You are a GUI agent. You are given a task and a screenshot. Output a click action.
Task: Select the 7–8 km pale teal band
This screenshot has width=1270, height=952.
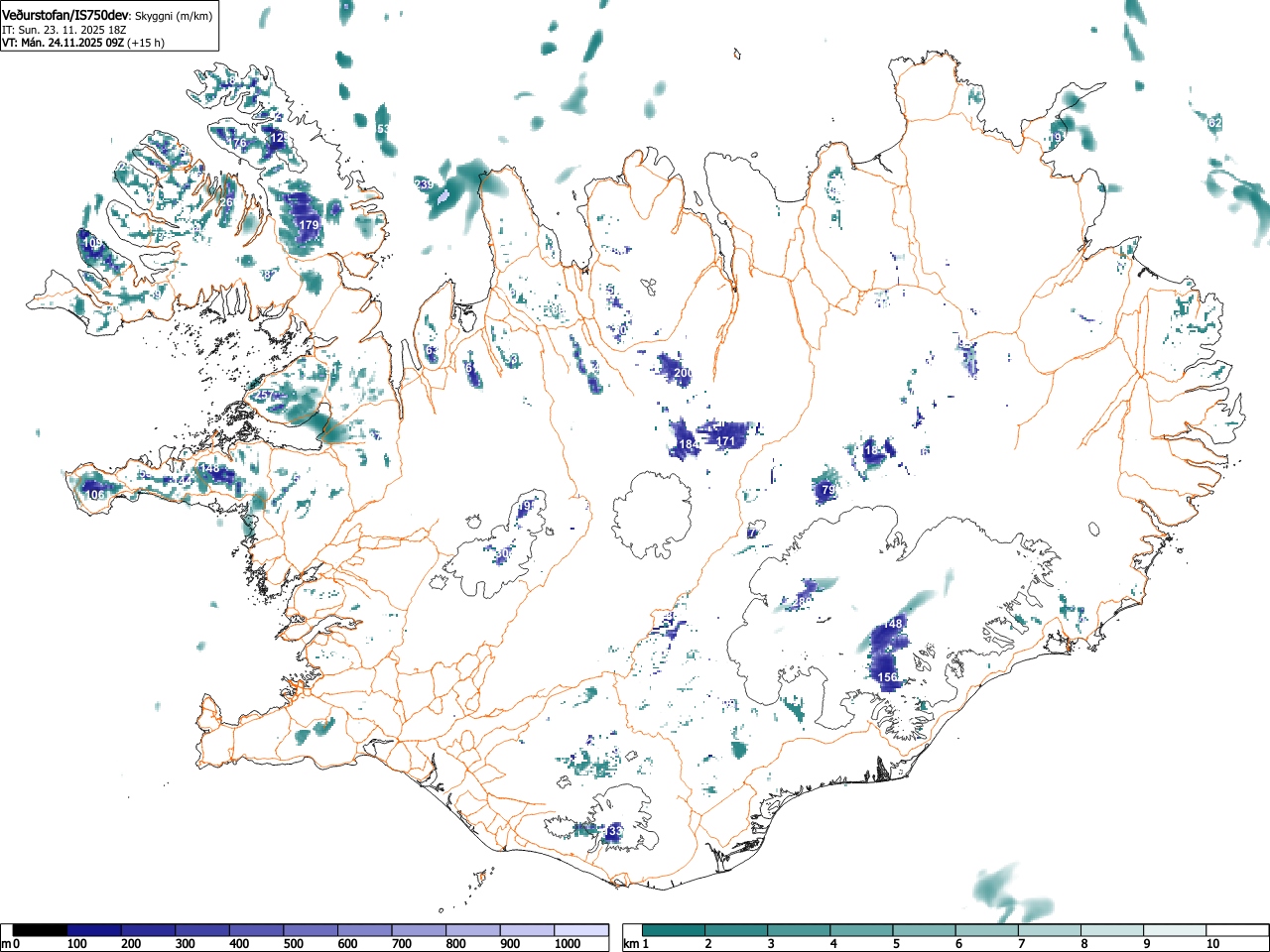point(1051,930)
